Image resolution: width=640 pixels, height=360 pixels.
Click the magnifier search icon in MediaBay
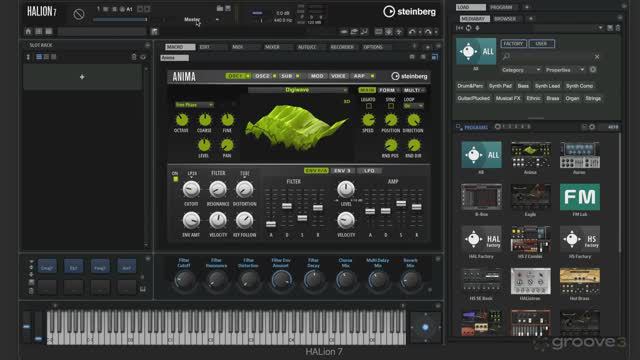click(x=506, y=56)
